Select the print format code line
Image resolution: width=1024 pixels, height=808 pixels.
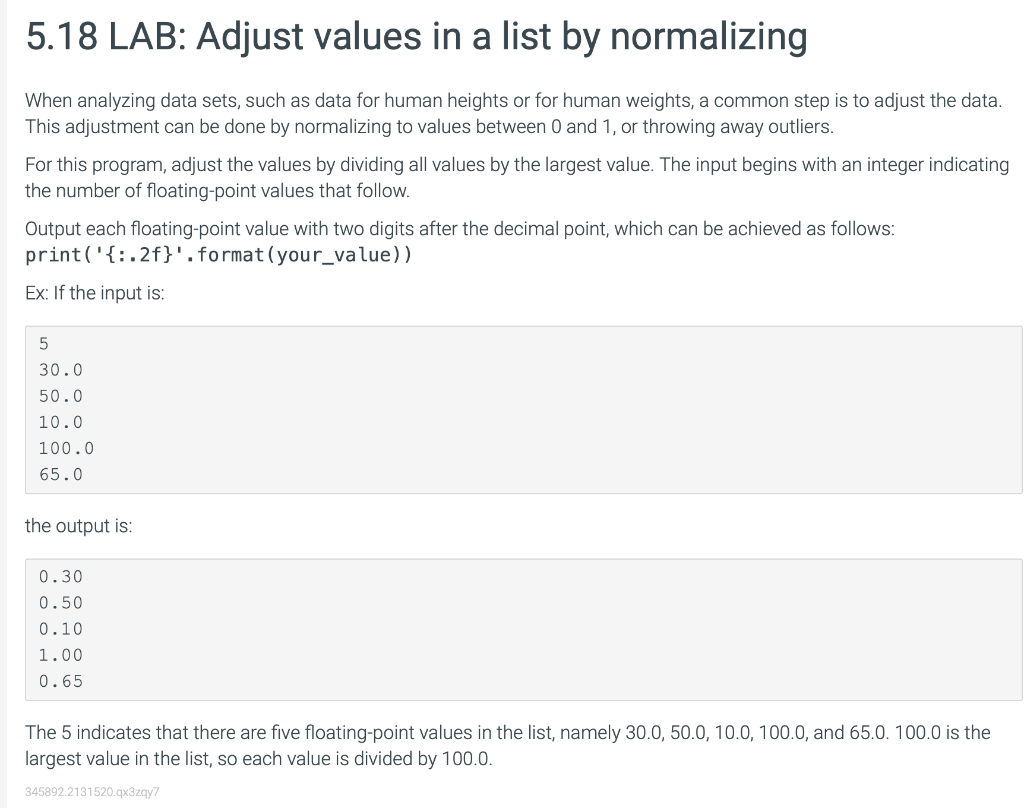[x=219, y=255]
